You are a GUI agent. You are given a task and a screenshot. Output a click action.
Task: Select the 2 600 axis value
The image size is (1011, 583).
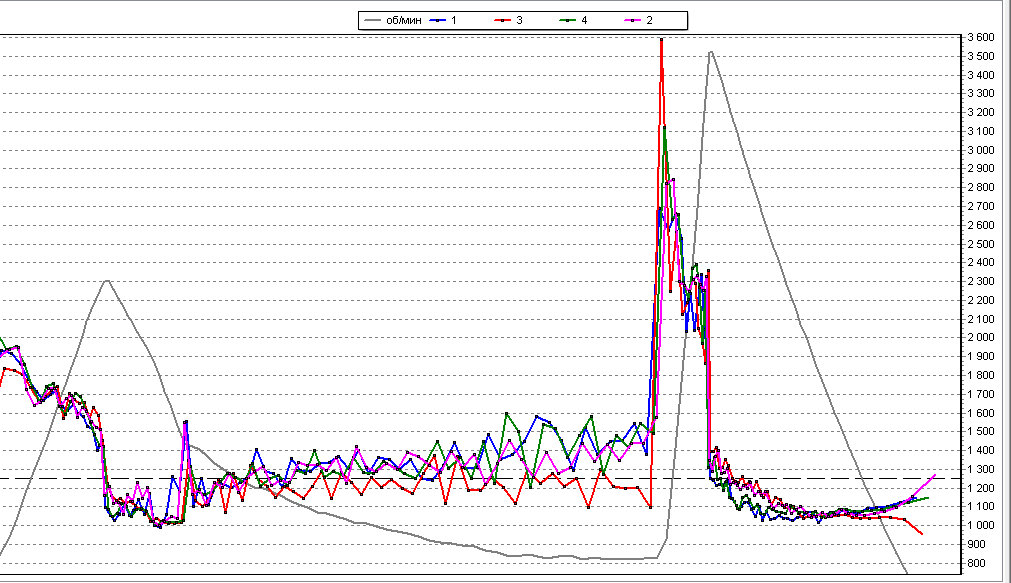point(981,225)
